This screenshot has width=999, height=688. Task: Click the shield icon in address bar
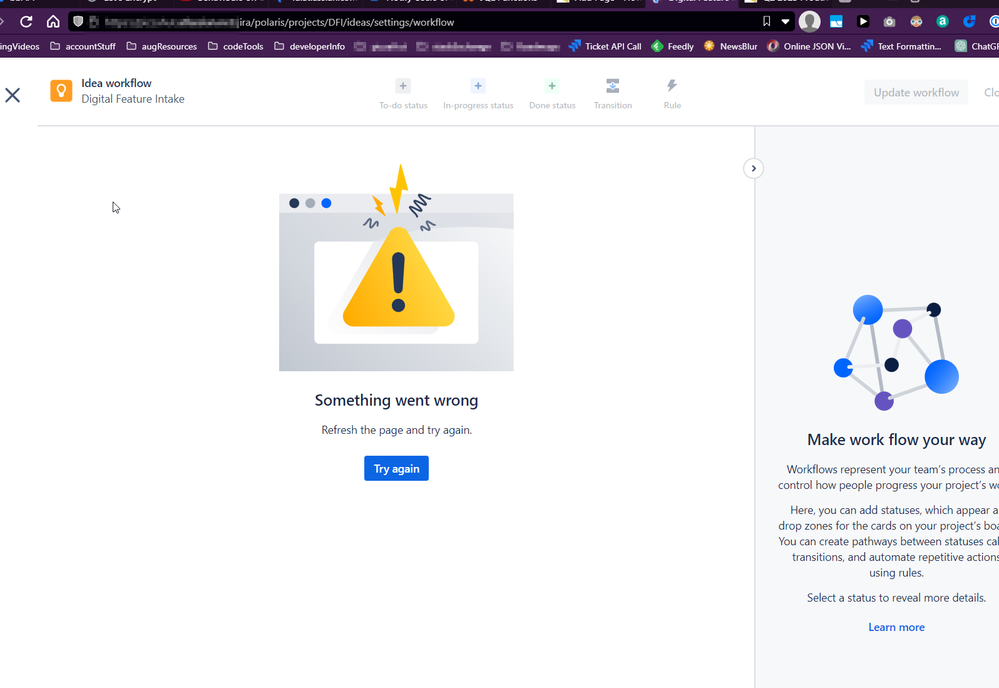pos(78,22)
